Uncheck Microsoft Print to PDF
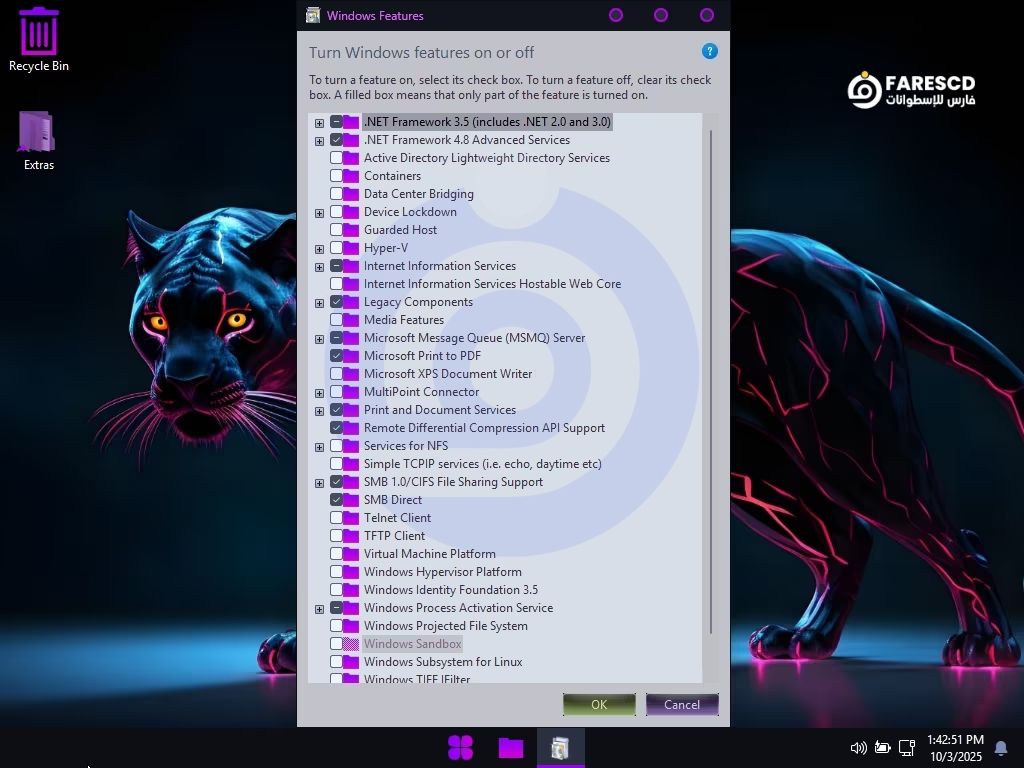1024x768 pixels. [336, 356]
